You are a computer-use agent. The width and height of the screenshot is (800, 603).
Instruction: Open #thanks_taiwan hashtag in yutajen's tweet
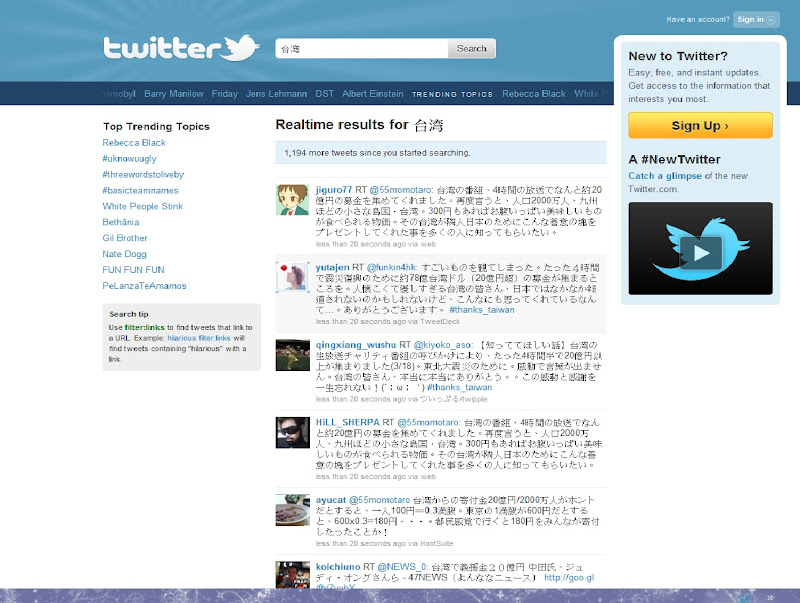482,310
